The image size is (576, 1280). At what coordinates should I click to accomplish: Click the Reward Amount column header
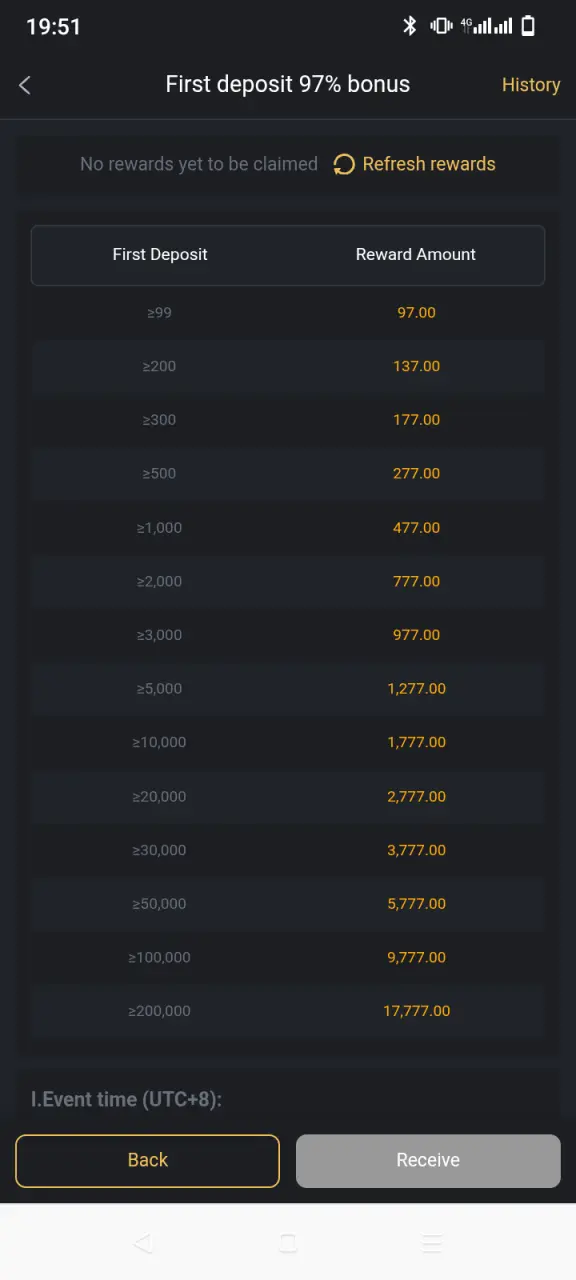click(416, 254)
